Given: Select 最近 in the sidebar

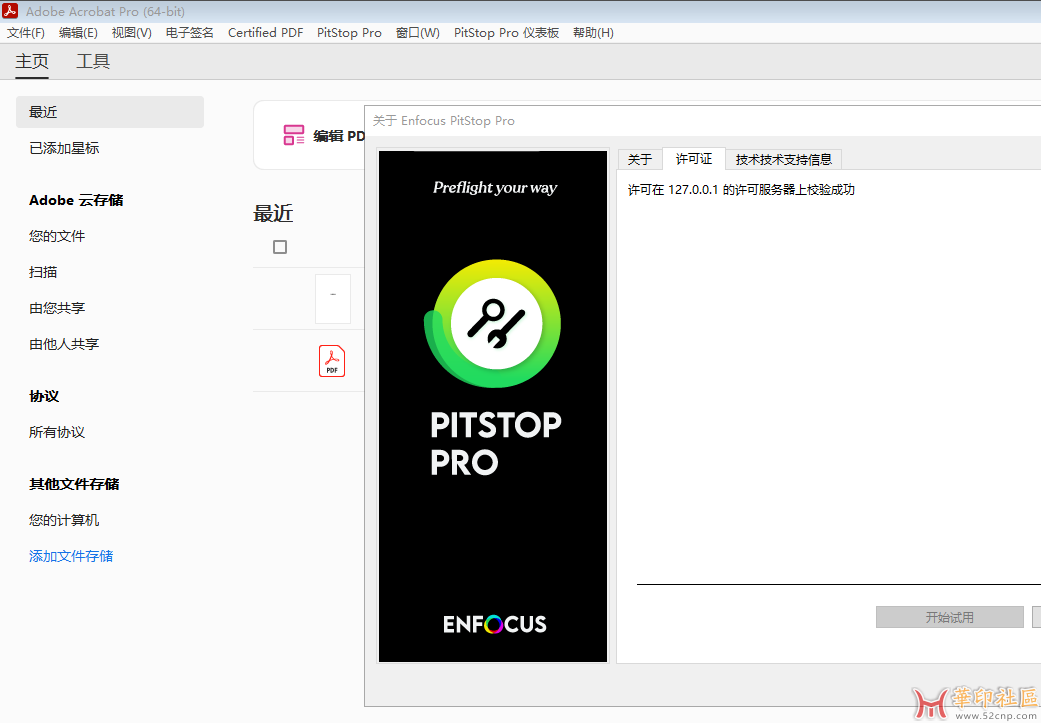Looking at the screenshot, I should [x=110, y=112].
